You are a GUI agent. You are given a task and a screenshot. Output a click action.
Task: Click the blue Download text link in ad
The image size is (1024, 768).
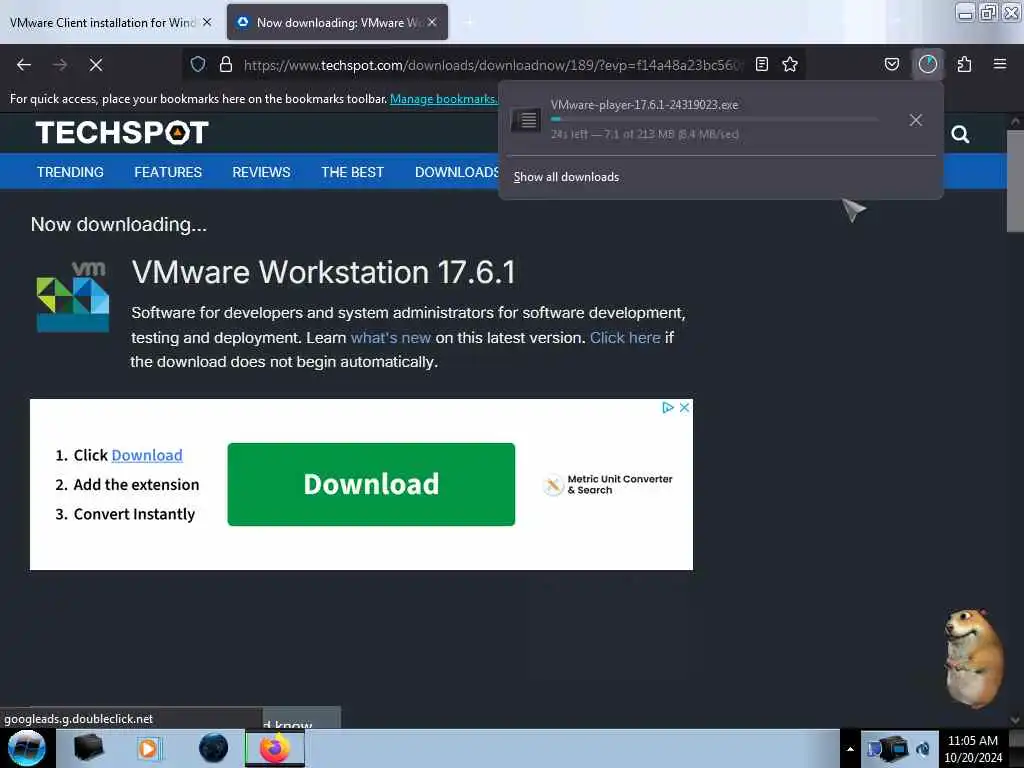click(147, 455)
